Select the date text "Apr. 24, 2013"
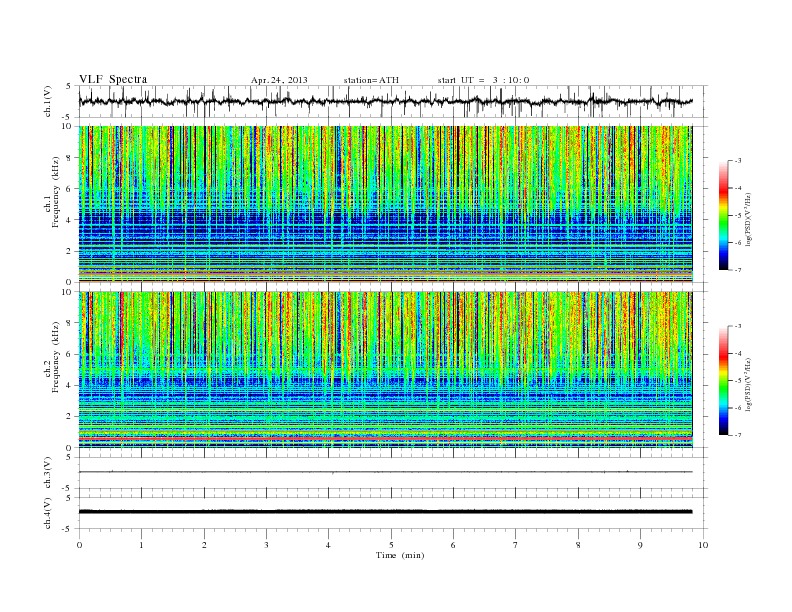792x612 pixels. click(x=279, y=80)
